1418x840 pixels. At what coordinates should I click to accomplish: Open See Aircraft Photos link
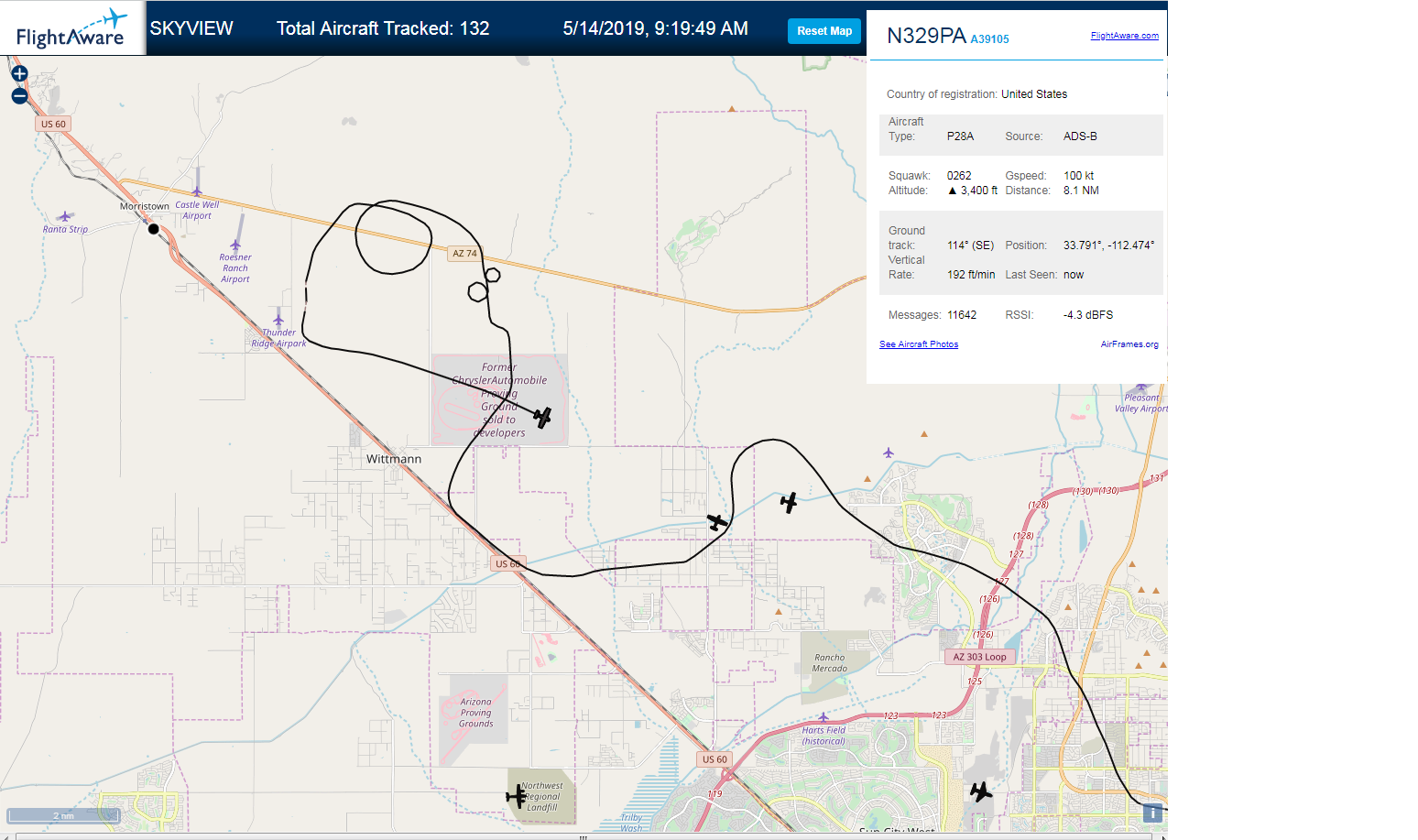click(x=919, y=344)
